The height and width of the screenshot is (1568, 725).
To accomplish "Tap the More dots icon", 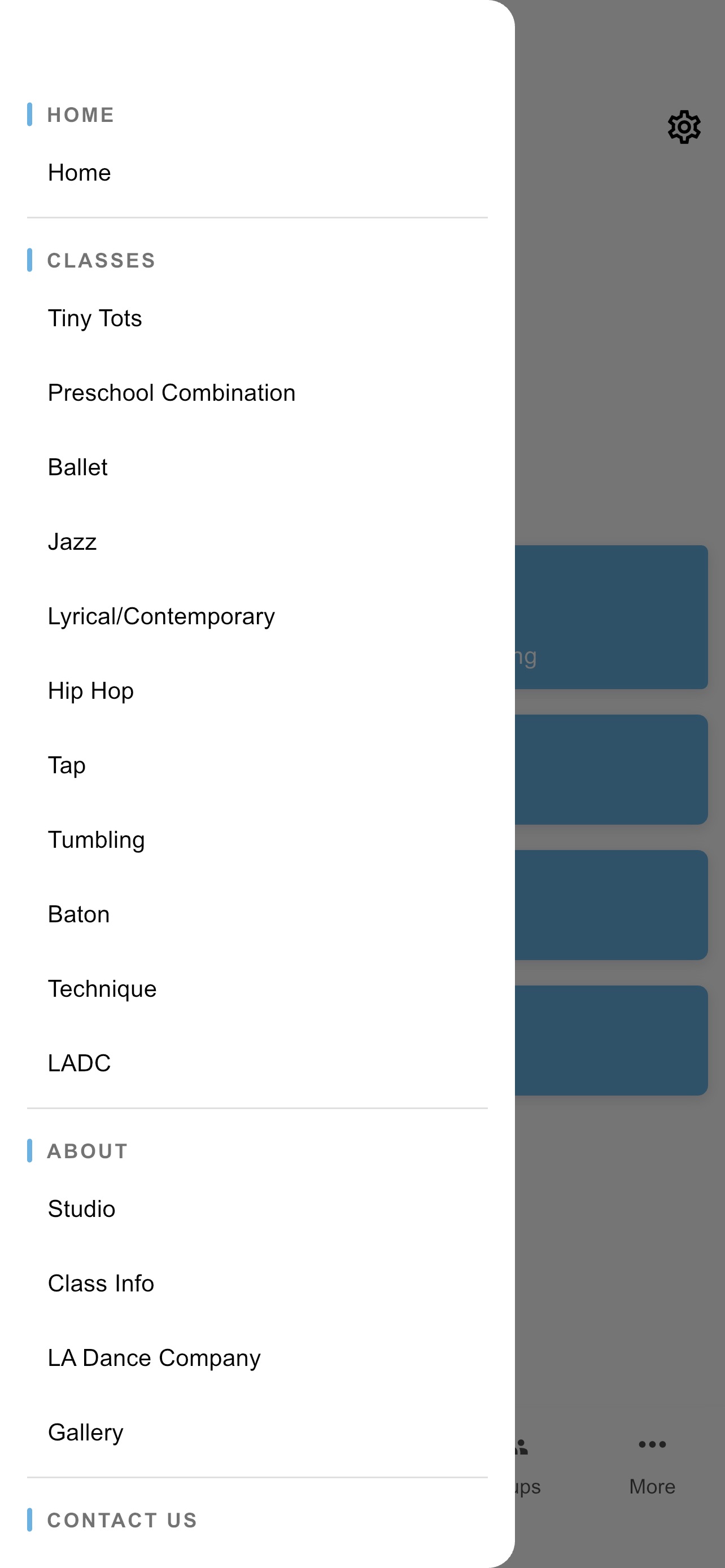I will point(652,1444).
